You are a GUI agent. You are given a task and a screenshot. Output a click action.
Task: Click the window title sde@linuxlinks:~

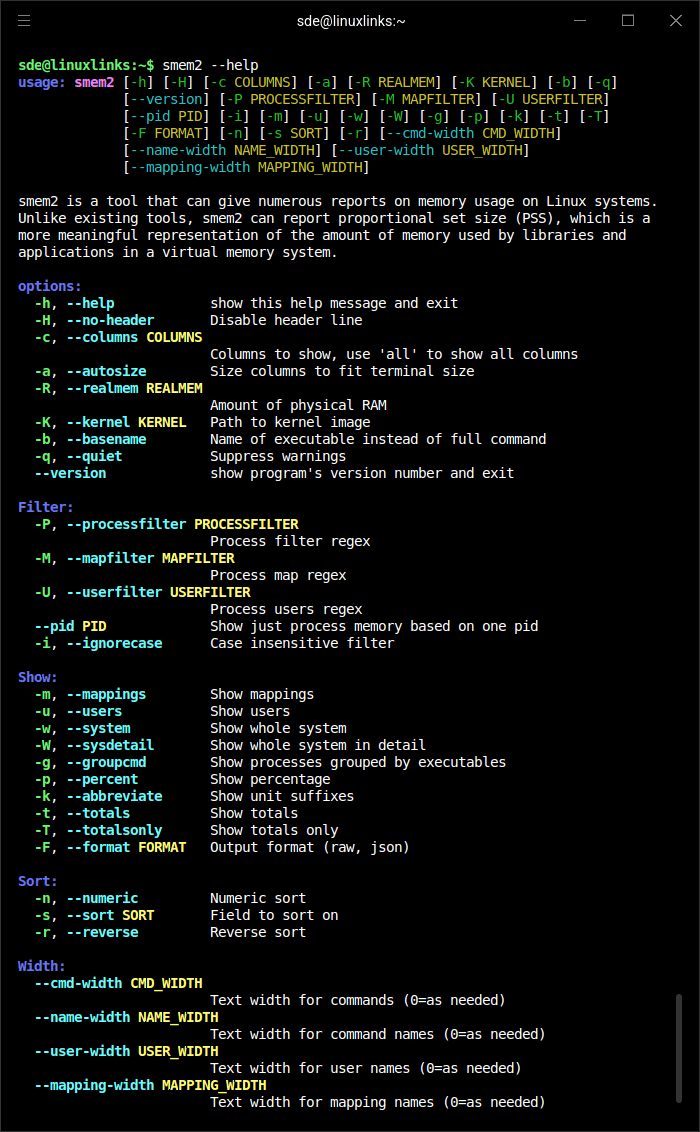[351, 21]
